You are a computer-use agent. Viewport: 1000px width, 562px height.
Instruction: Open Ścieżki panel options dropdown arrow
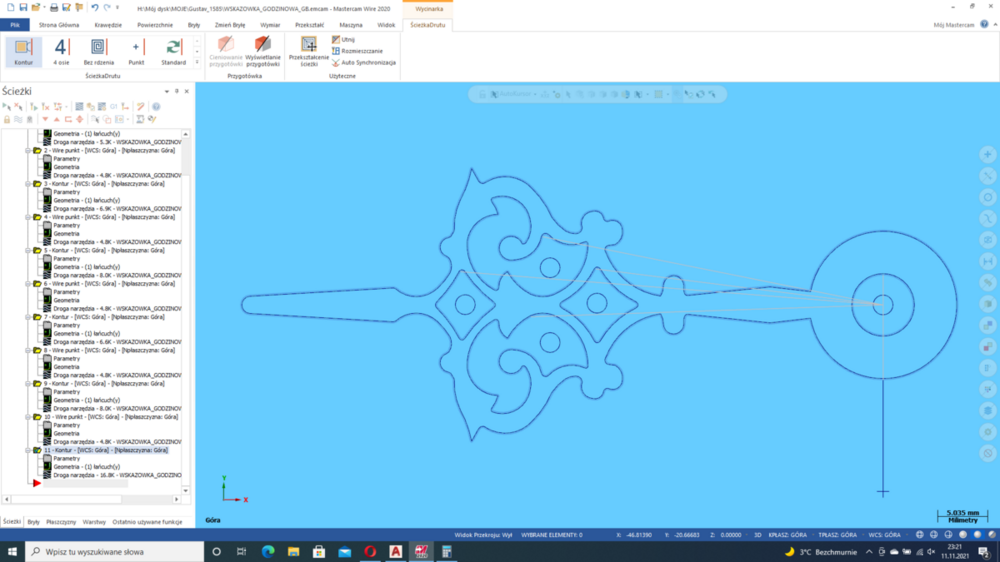click(x=167, y=91)
